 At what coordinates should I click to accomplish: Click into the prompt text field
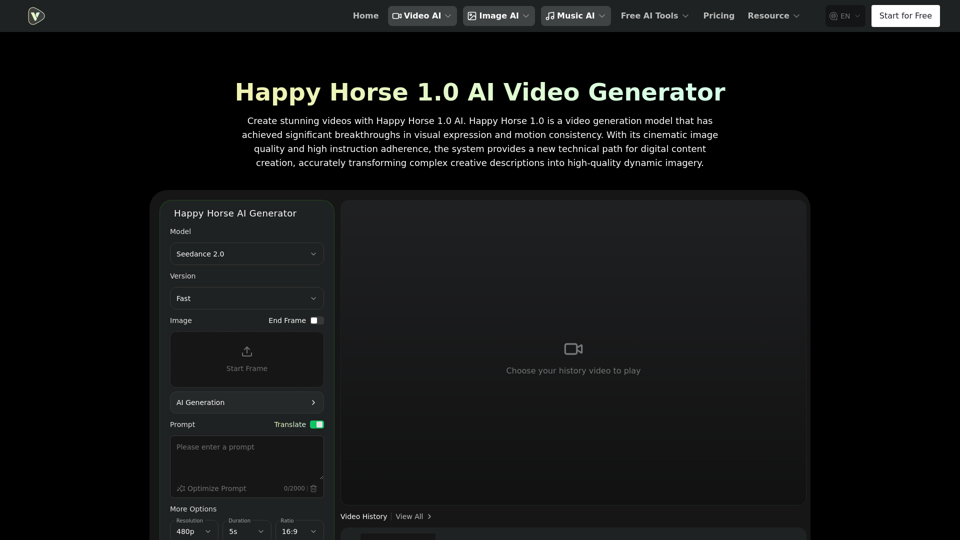tap(246, 457)
